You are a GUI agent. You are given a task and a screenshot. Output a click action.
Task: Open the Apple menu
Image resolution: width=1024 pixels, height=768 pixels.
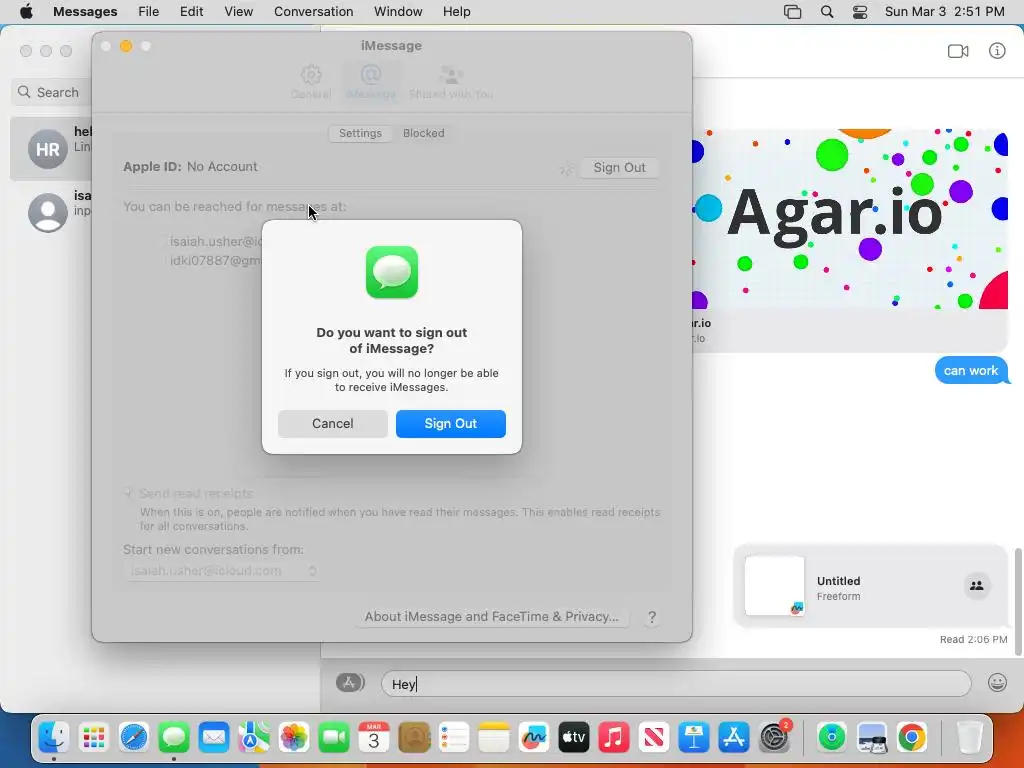(26, 12)
